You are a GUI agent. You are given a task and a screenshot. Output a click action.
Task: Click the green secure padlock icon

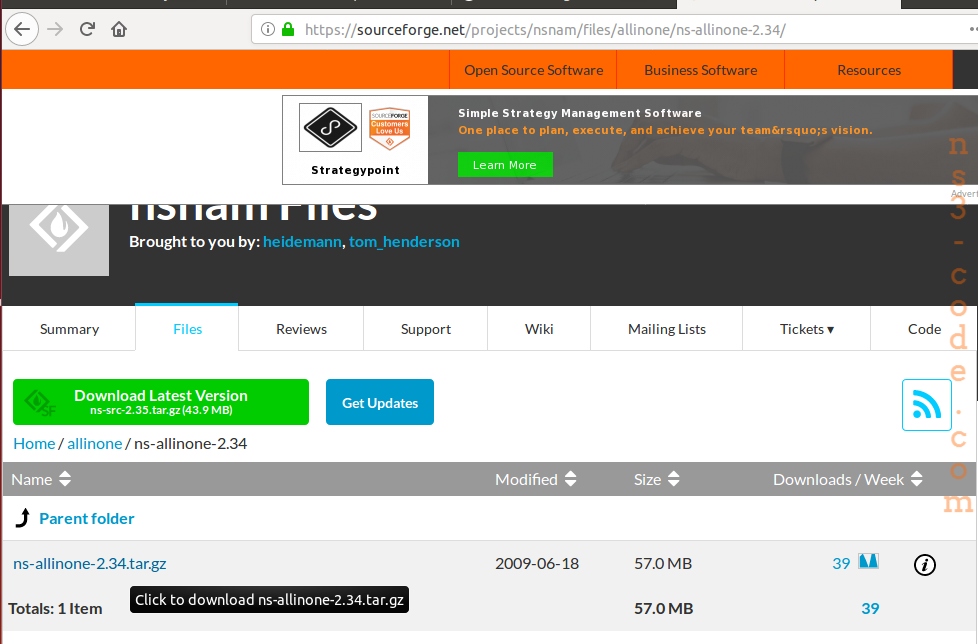click(288, 29)
